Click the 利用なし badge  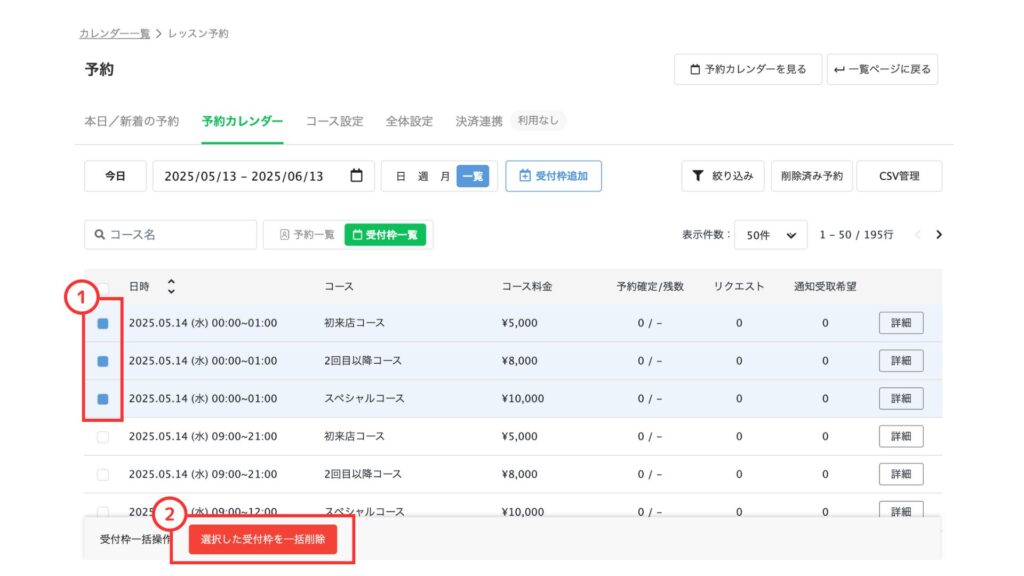(x=538, y=121)
